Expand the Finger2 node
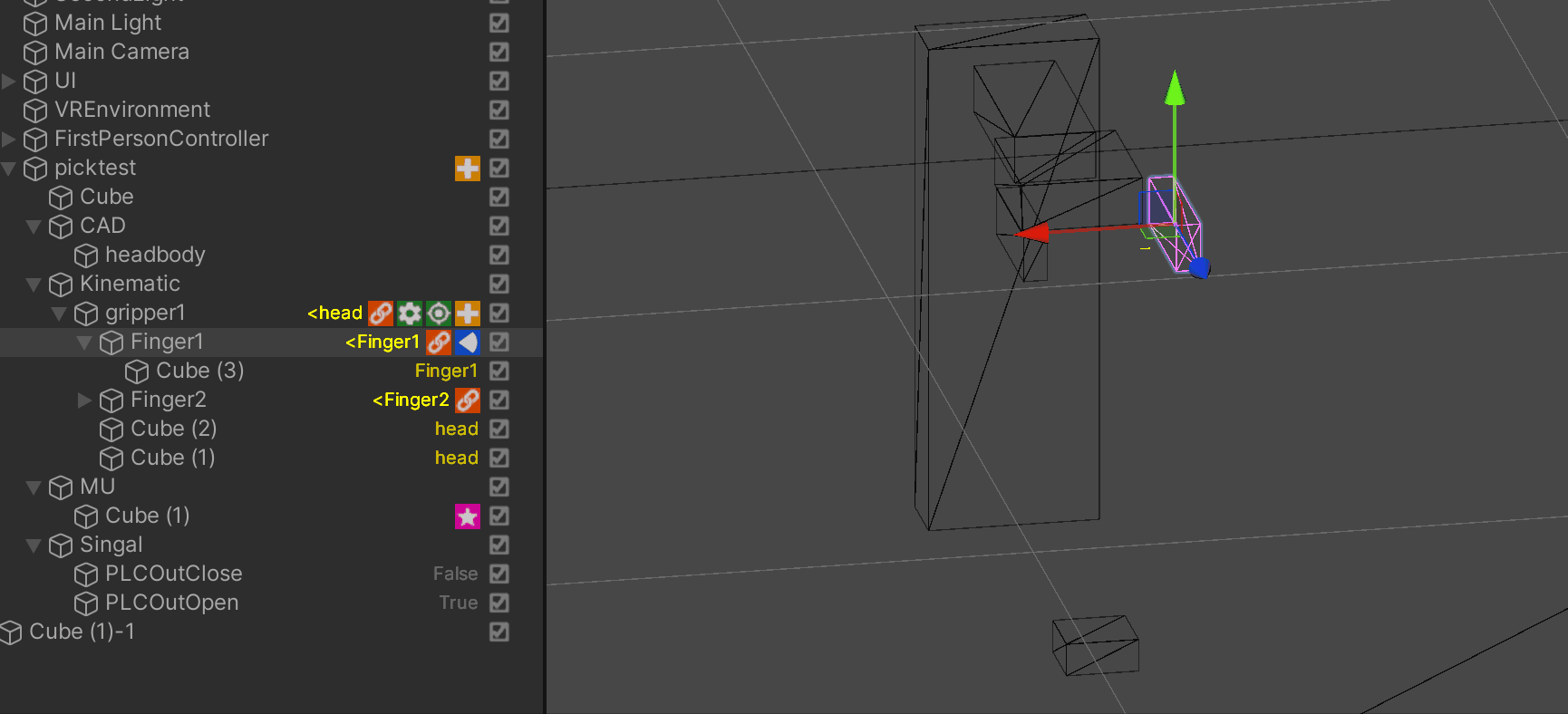Viewport: 1568px width, 714px height. click(85, 400)
